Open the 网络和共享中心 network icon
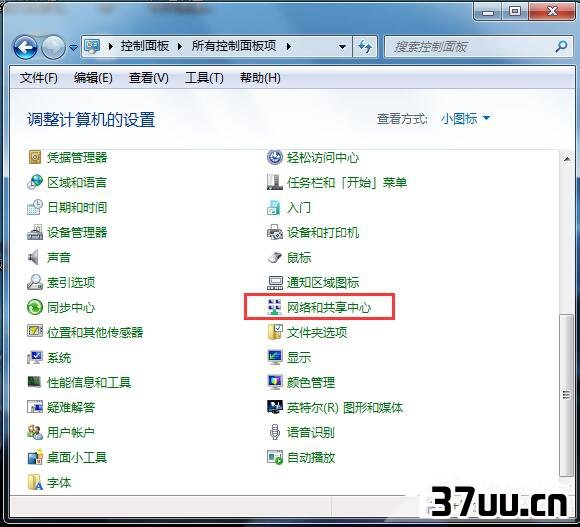580x527 pixels. tap(274, 307)
